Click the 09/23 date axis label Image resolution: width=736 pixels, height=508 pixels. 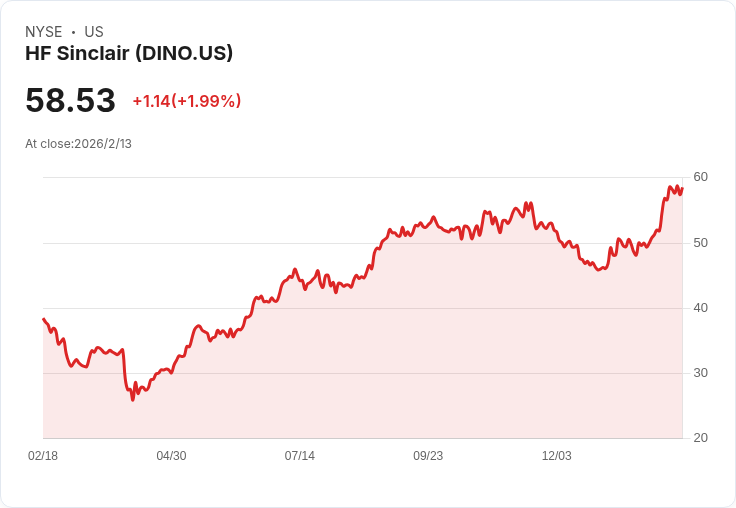[428, 456]
